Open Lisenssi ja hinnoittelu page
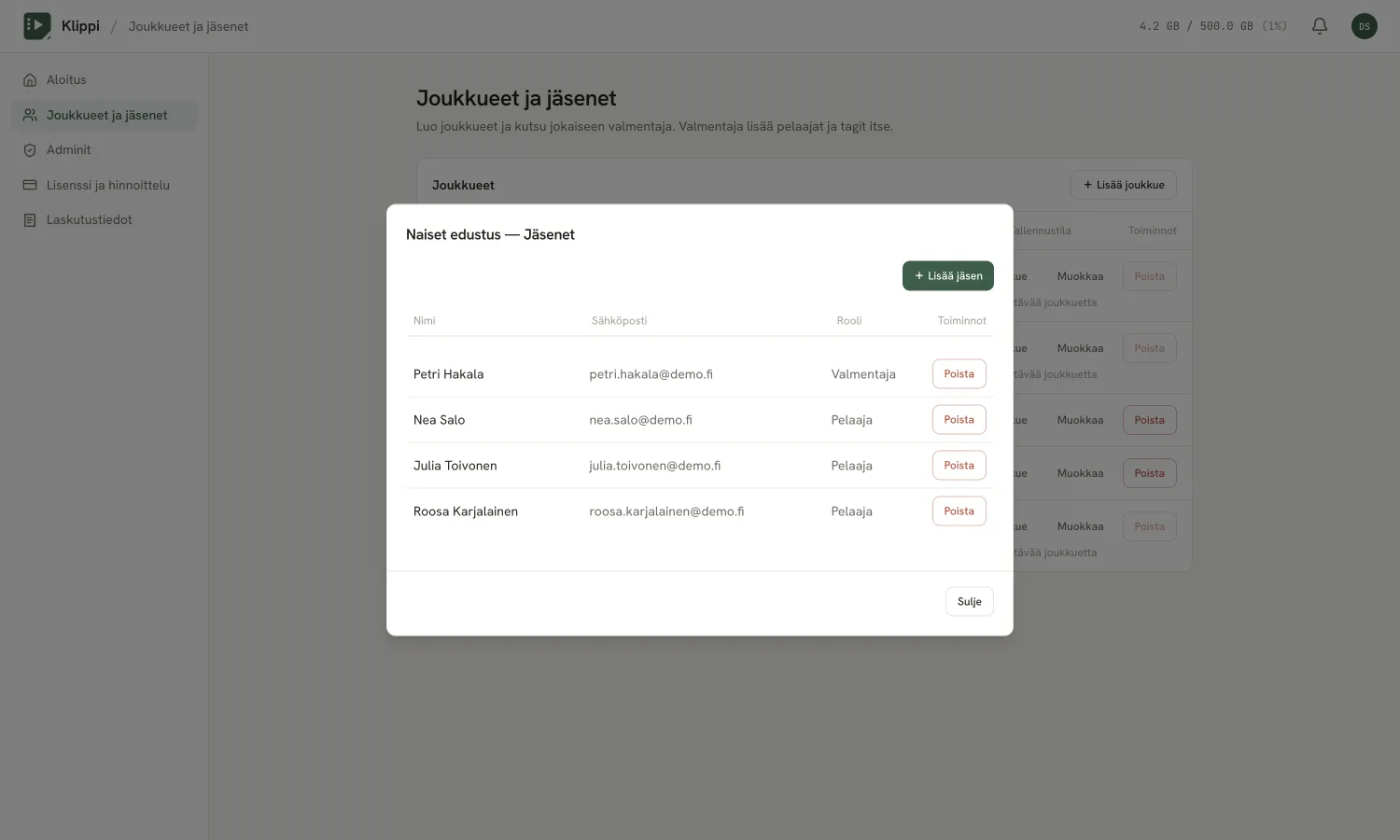This screenshot has width=1400, height=840. click(x=105, y=185)
